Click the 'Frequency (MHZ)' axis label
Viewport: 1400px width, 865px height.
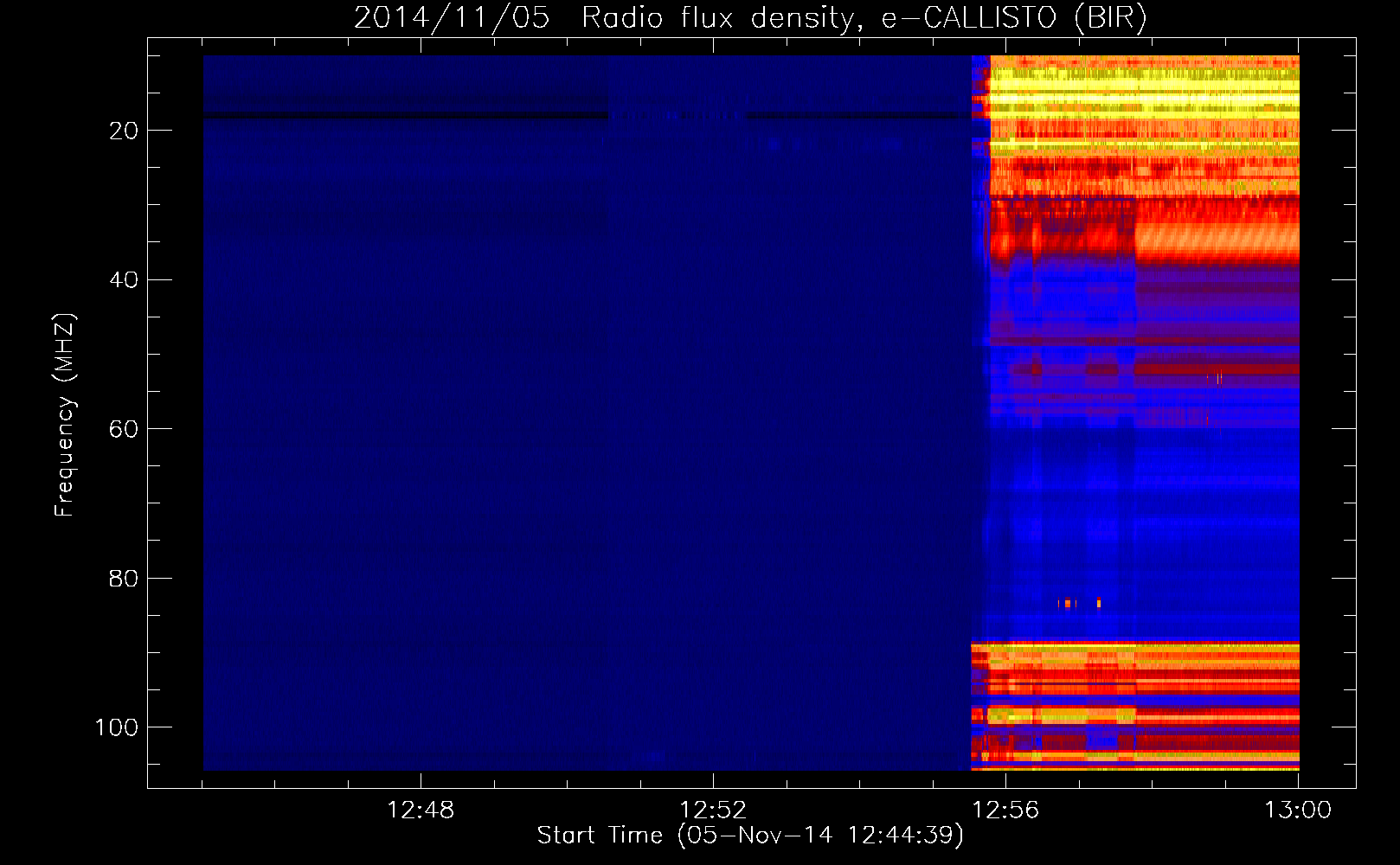[65, 415]
